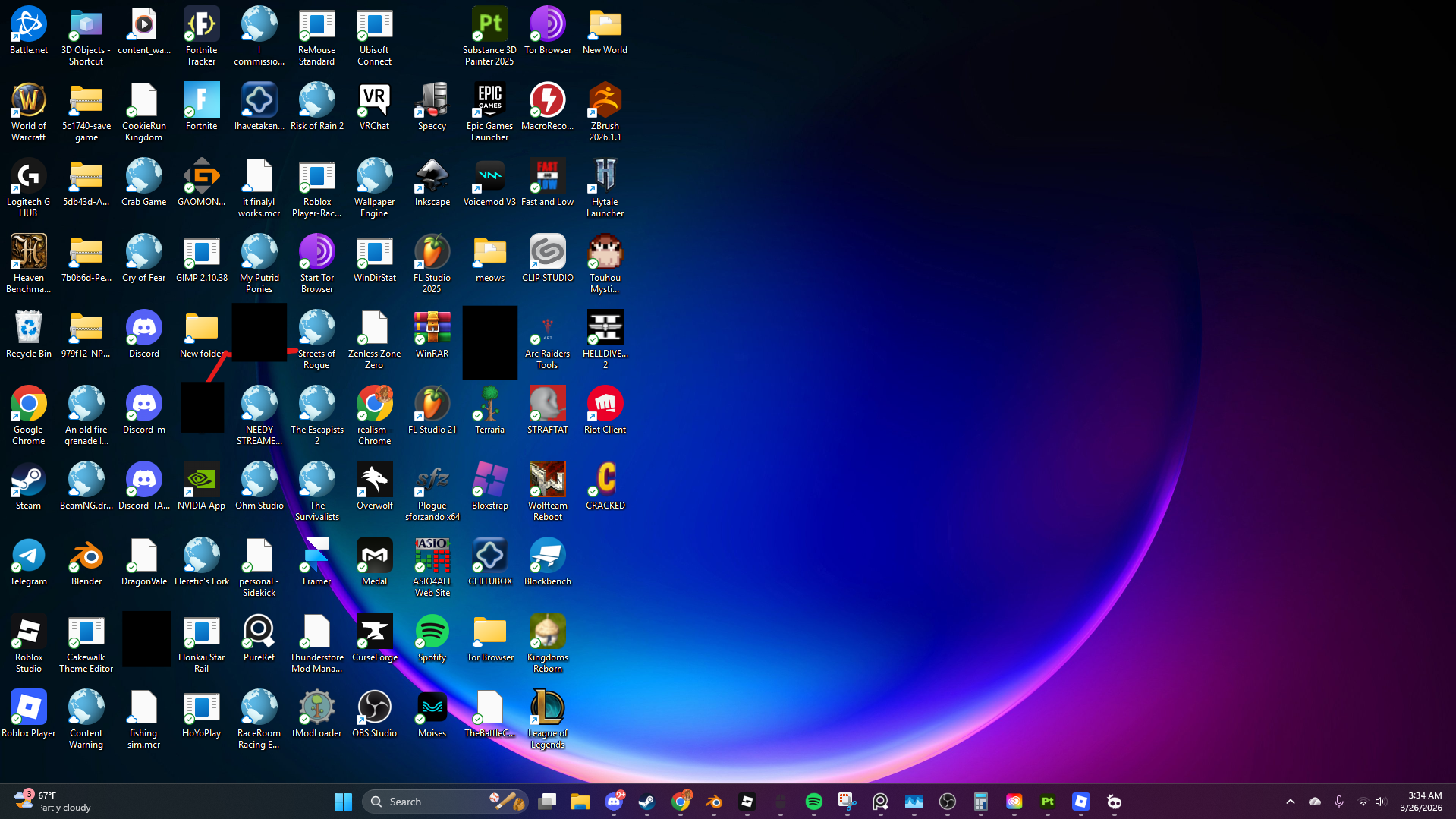
Task: Open the weather widget showing 67°F
Action: point(53,802)
